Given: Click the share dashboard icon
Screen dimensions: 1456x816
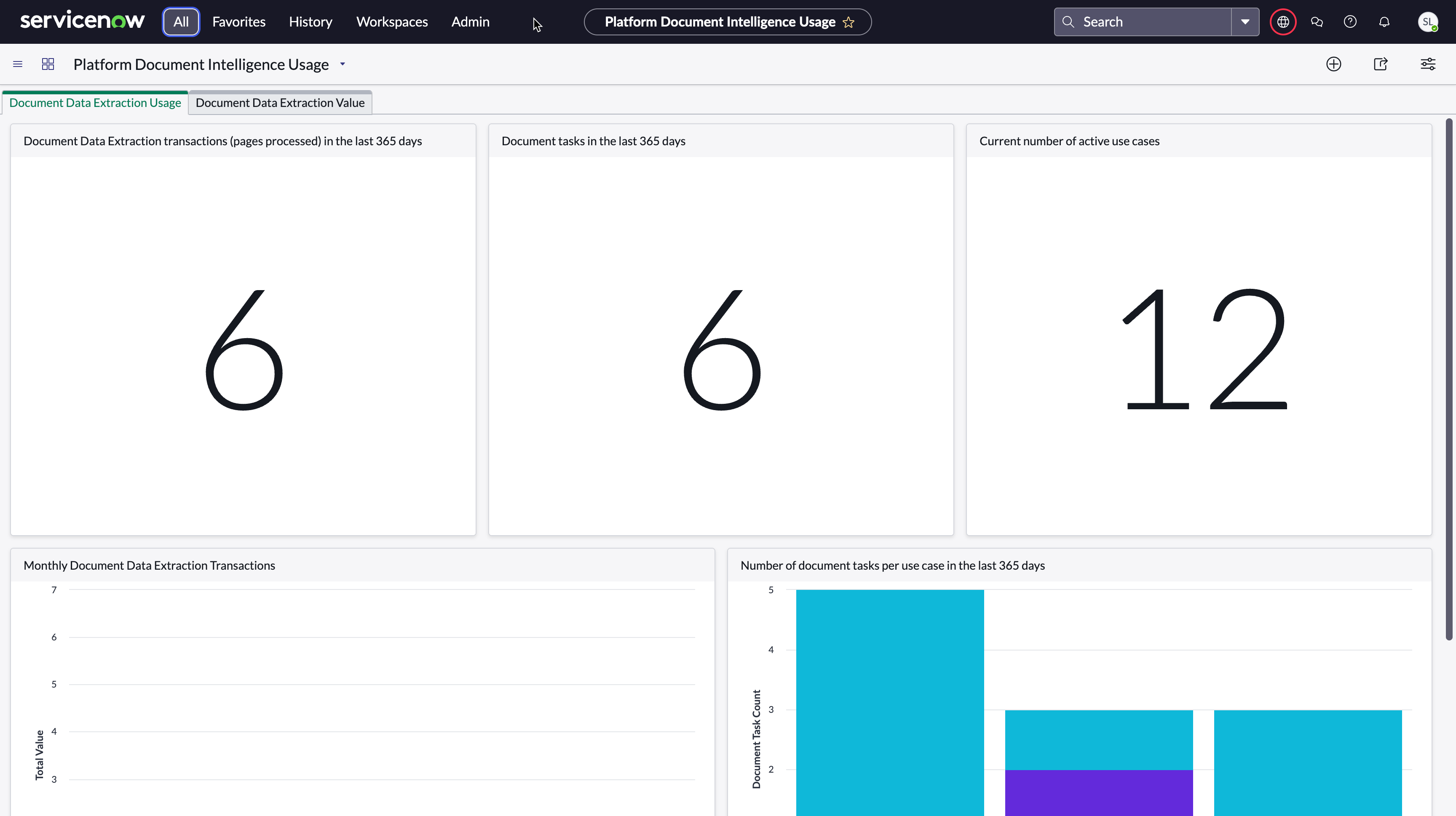Looking at the screenshot, I should click(1381, 64).
